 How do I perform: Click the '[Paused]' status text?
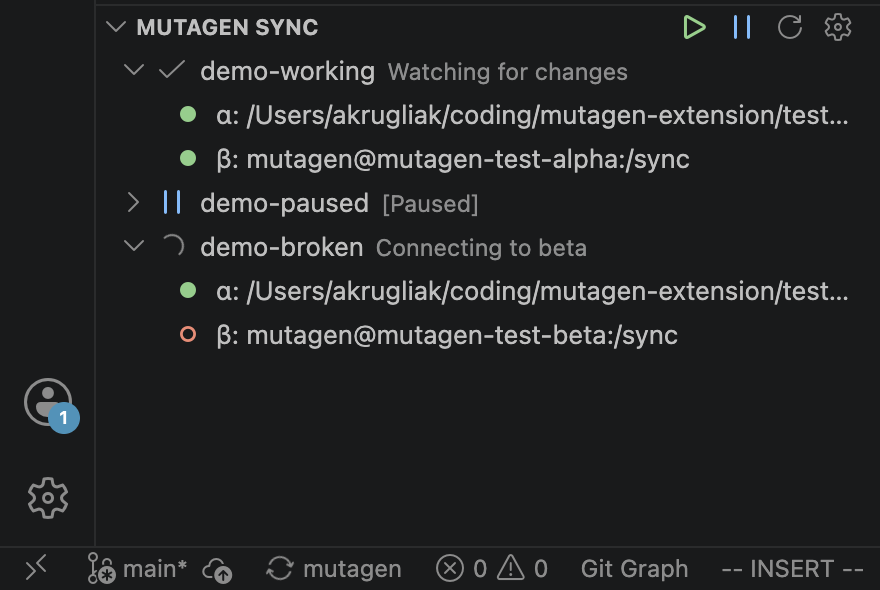(430, 204)
